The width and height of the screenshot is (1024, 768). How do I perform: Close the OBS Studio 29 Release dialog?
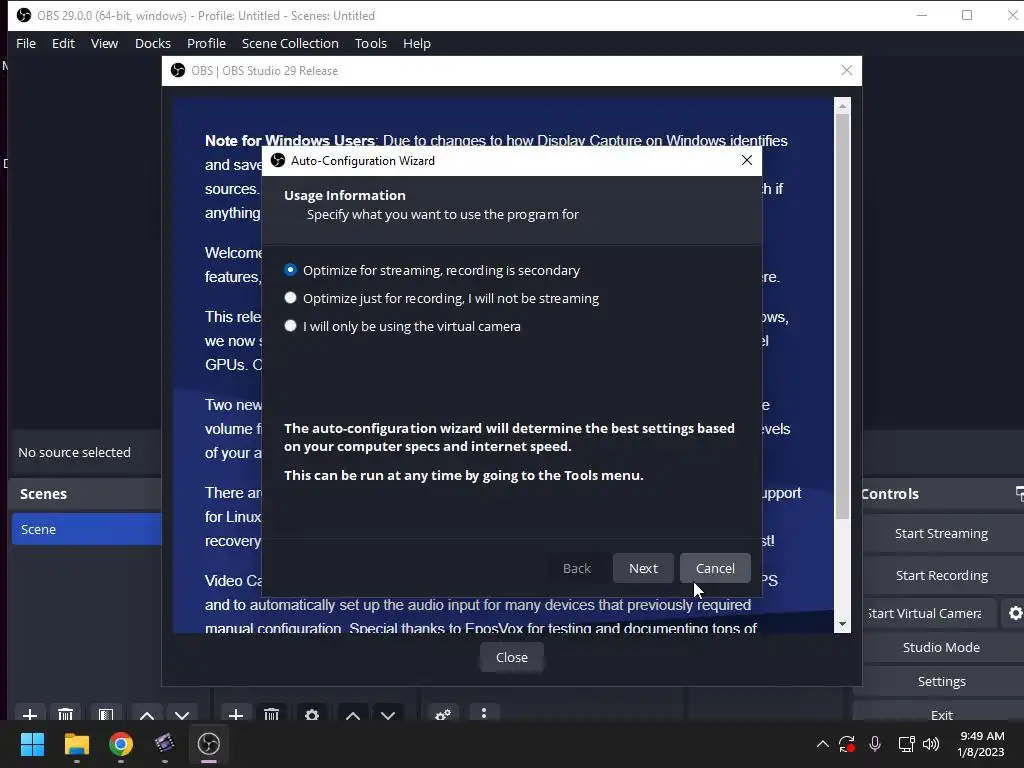[512, 657]
